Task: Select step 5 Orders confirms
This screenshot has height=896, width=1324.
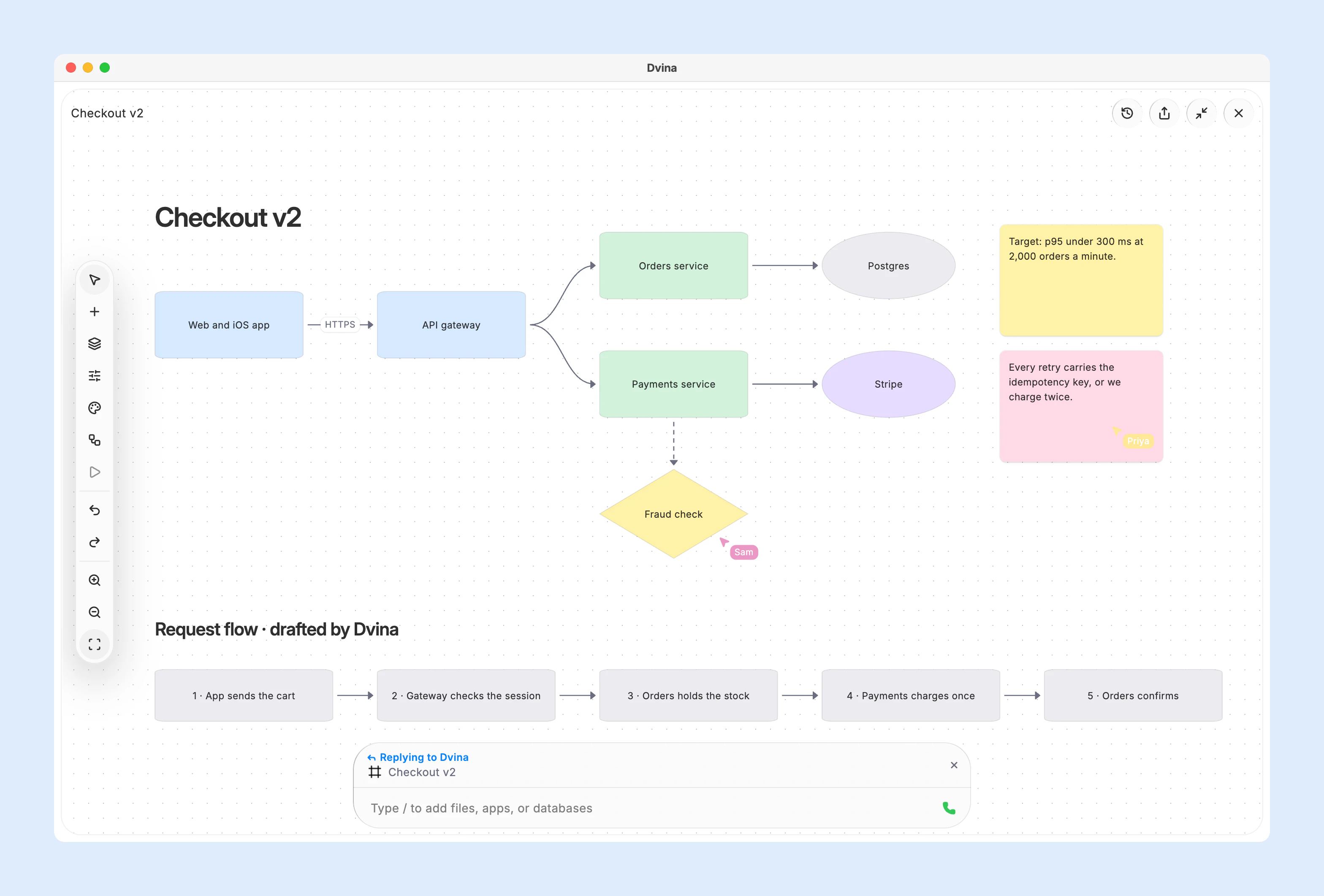Action: pyautogui.click(x=1133, y=695)
